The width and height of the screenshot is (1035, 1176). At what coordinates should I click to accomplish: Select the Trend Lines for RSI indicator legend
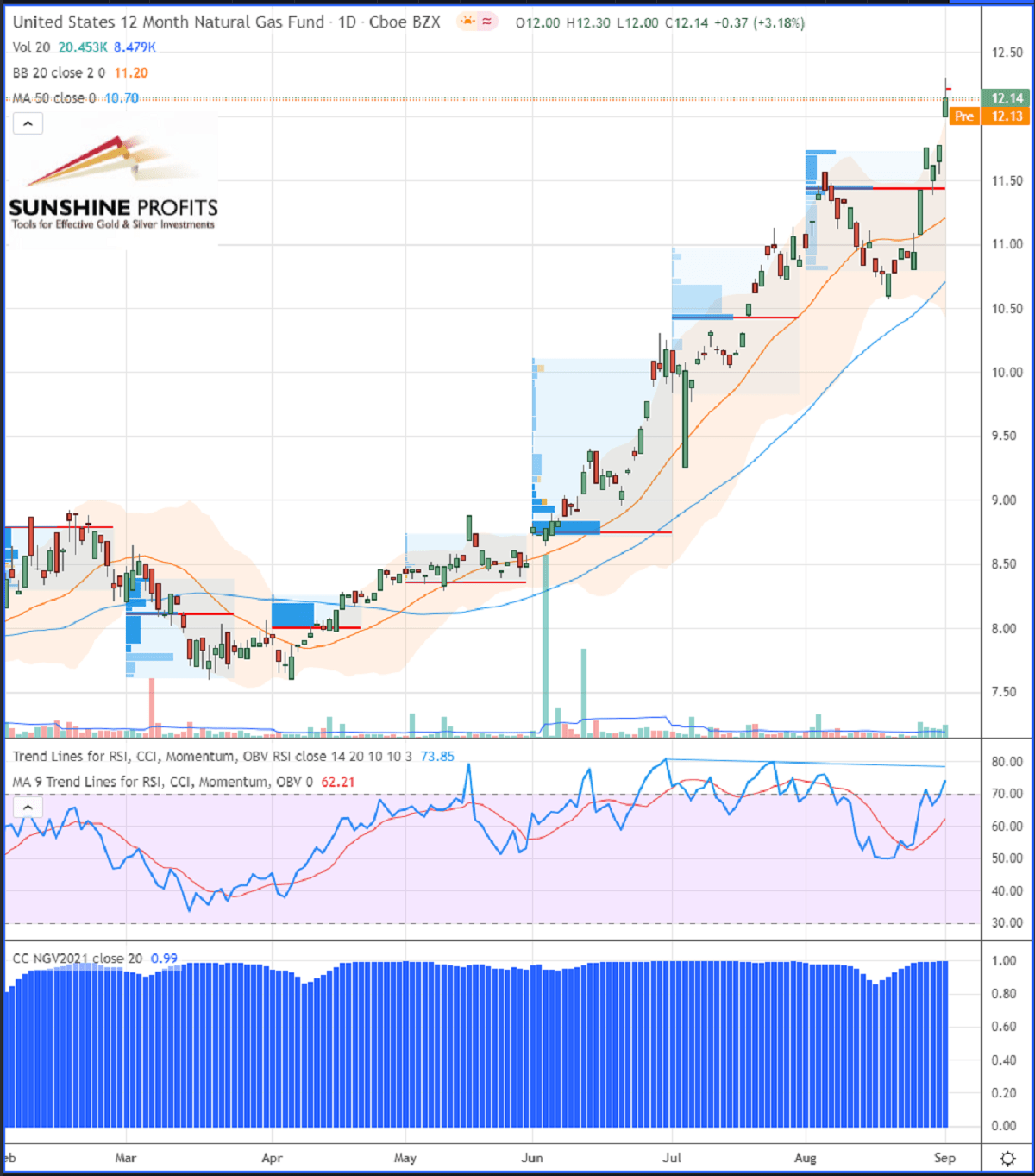[211, 757]
